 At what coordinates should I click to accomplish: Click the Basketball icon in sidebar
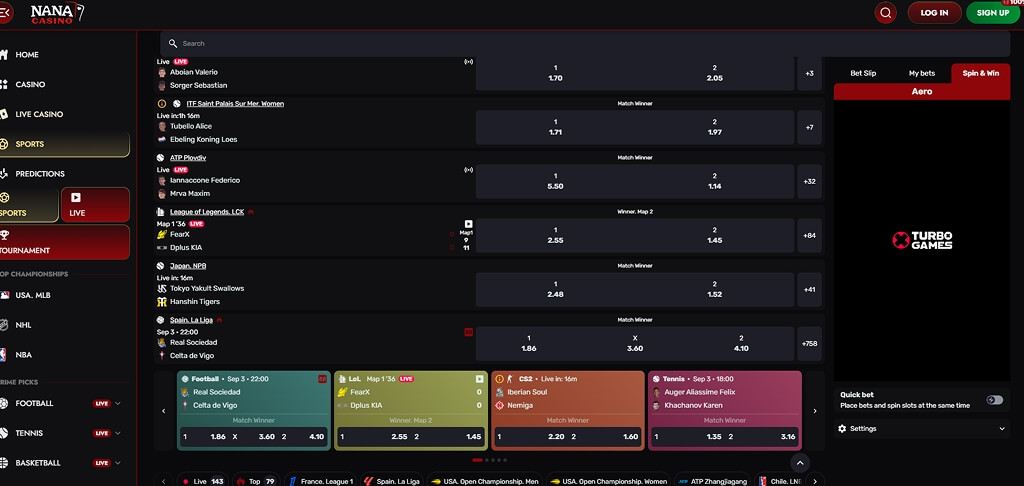[x=3, y=463]
